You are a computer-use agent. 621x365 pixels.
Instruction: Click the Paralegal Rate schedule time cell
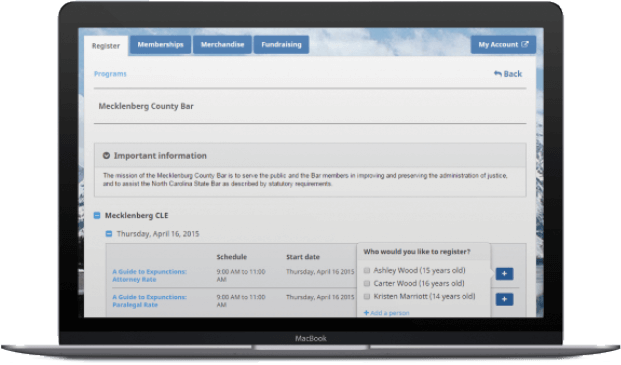coord(241,301)
